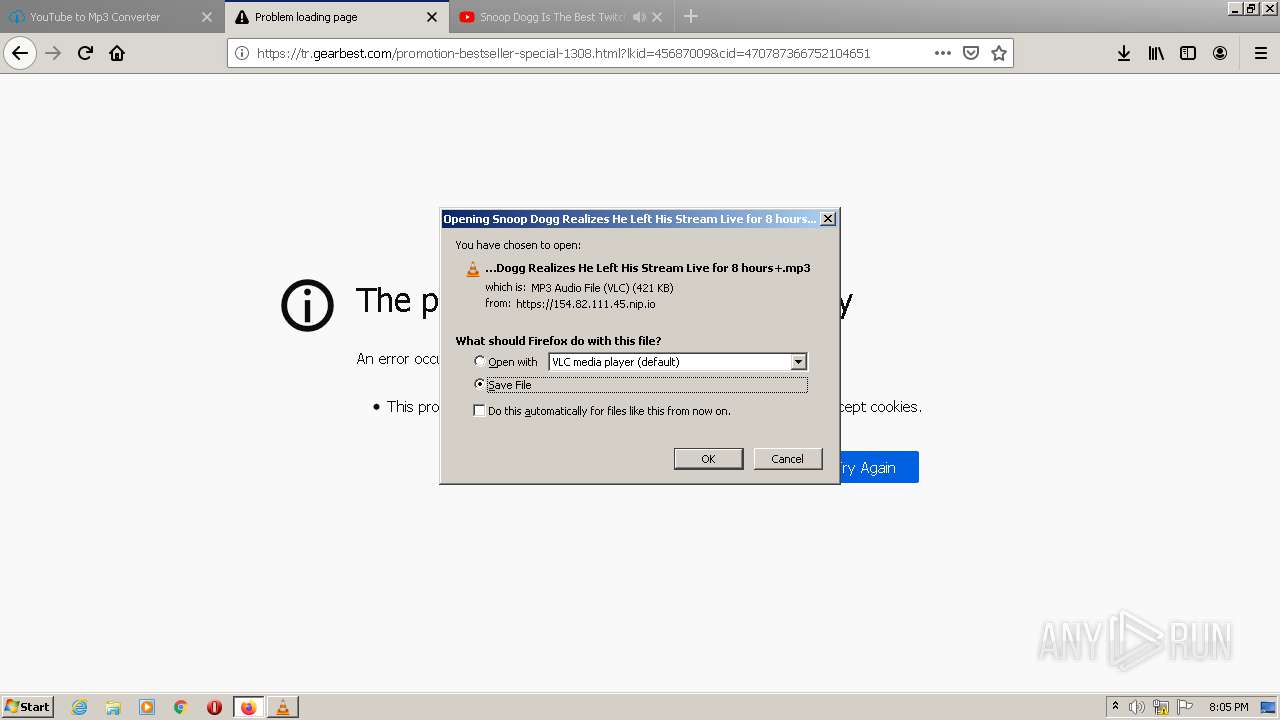Switch to Snoop Dogg YouTube tab
Viewport: 1280px width, 720px height.
[561, 17]
